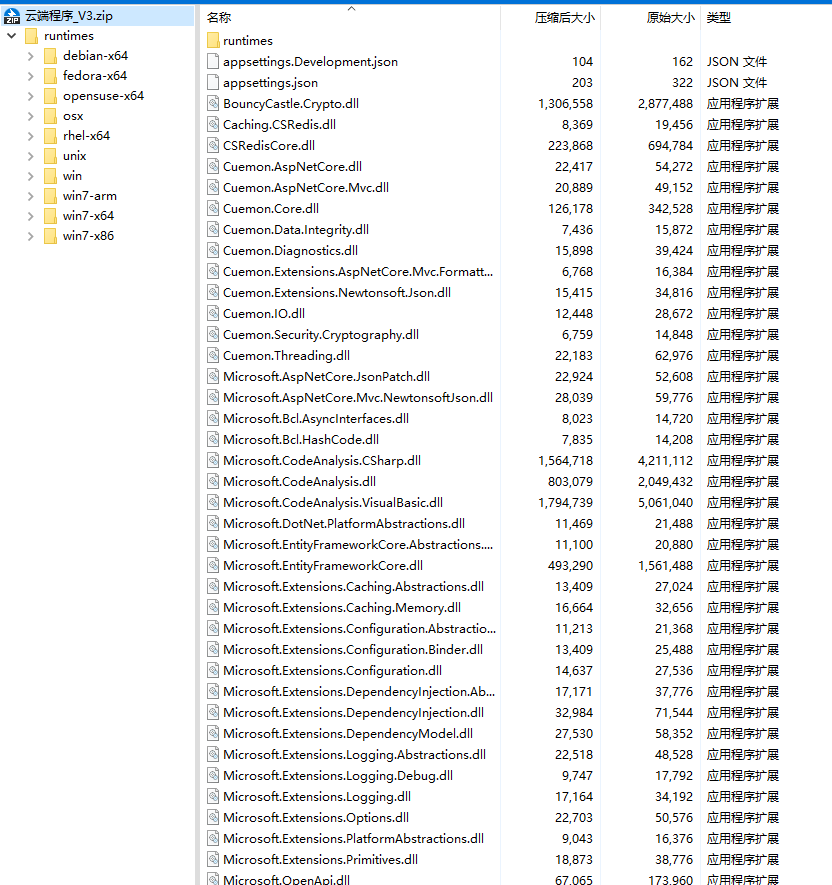
Task: Click the folder icon of win7-x86 in tree
Action: point(50,236)
